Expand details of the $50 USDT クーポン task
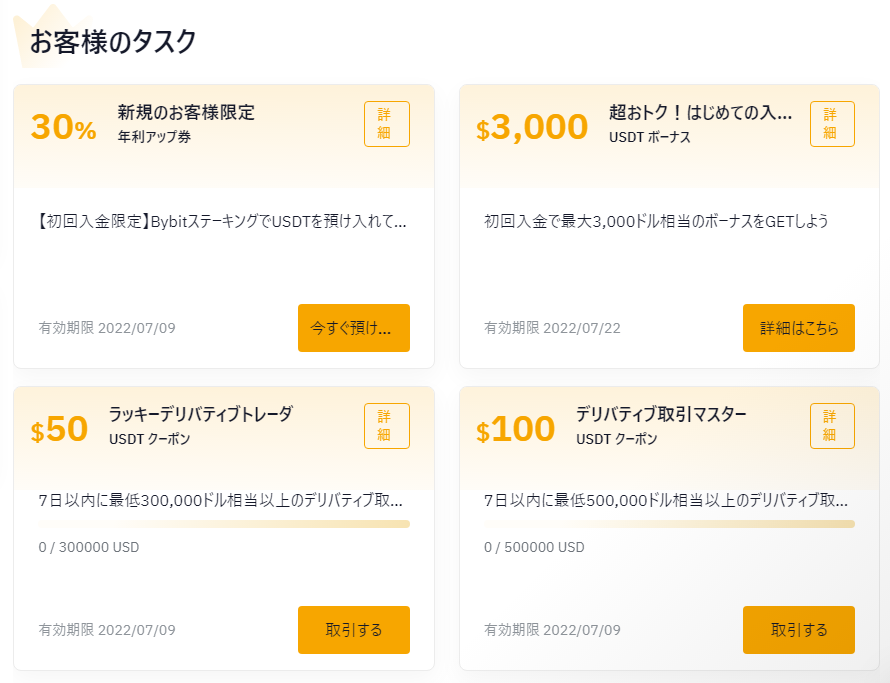Image resolution: width=890 pixels, height=683 pixels. tap(386, 426)
